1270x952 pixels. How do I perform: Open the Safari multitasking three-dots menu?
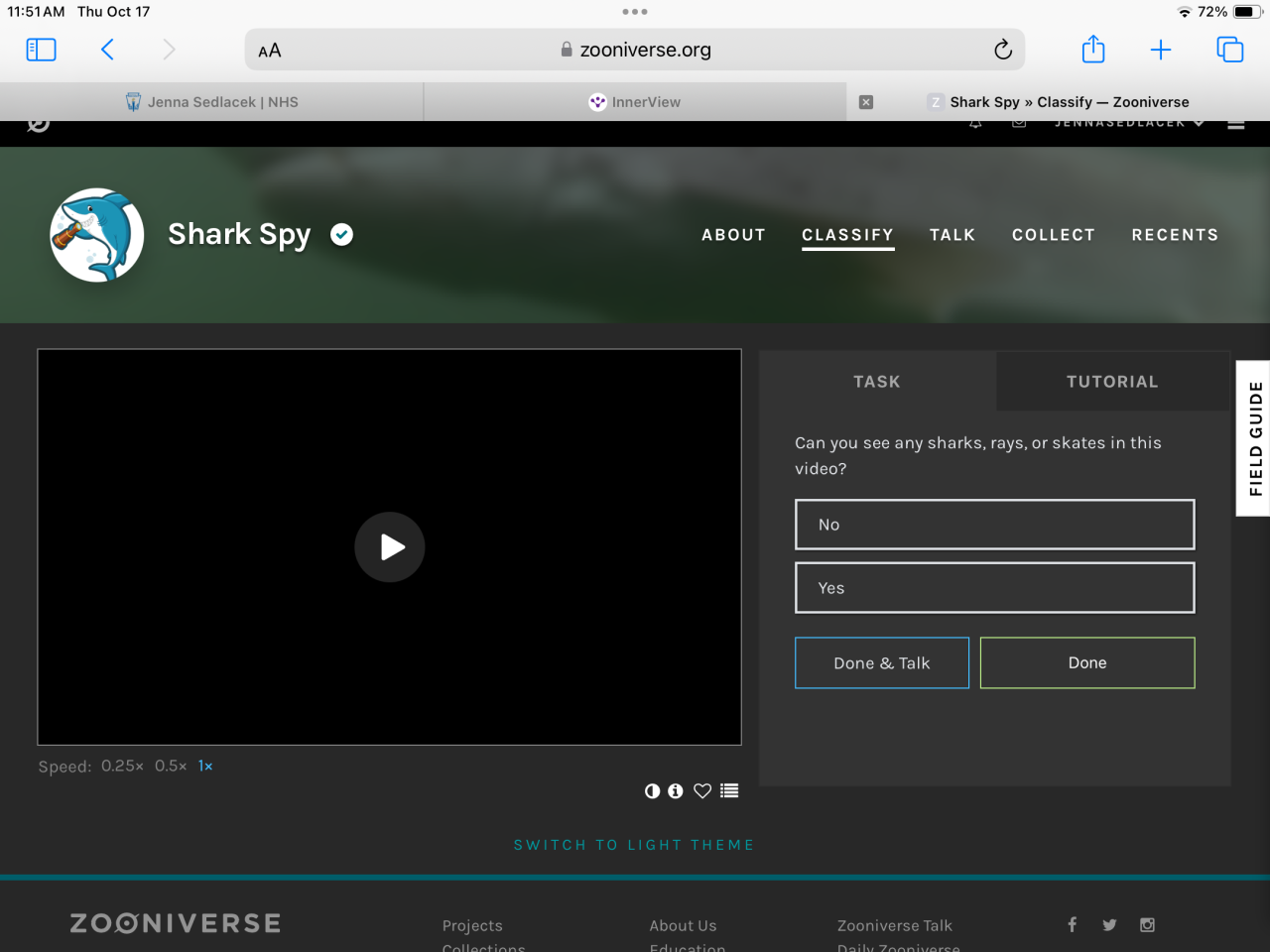click(x=635, y=12)
